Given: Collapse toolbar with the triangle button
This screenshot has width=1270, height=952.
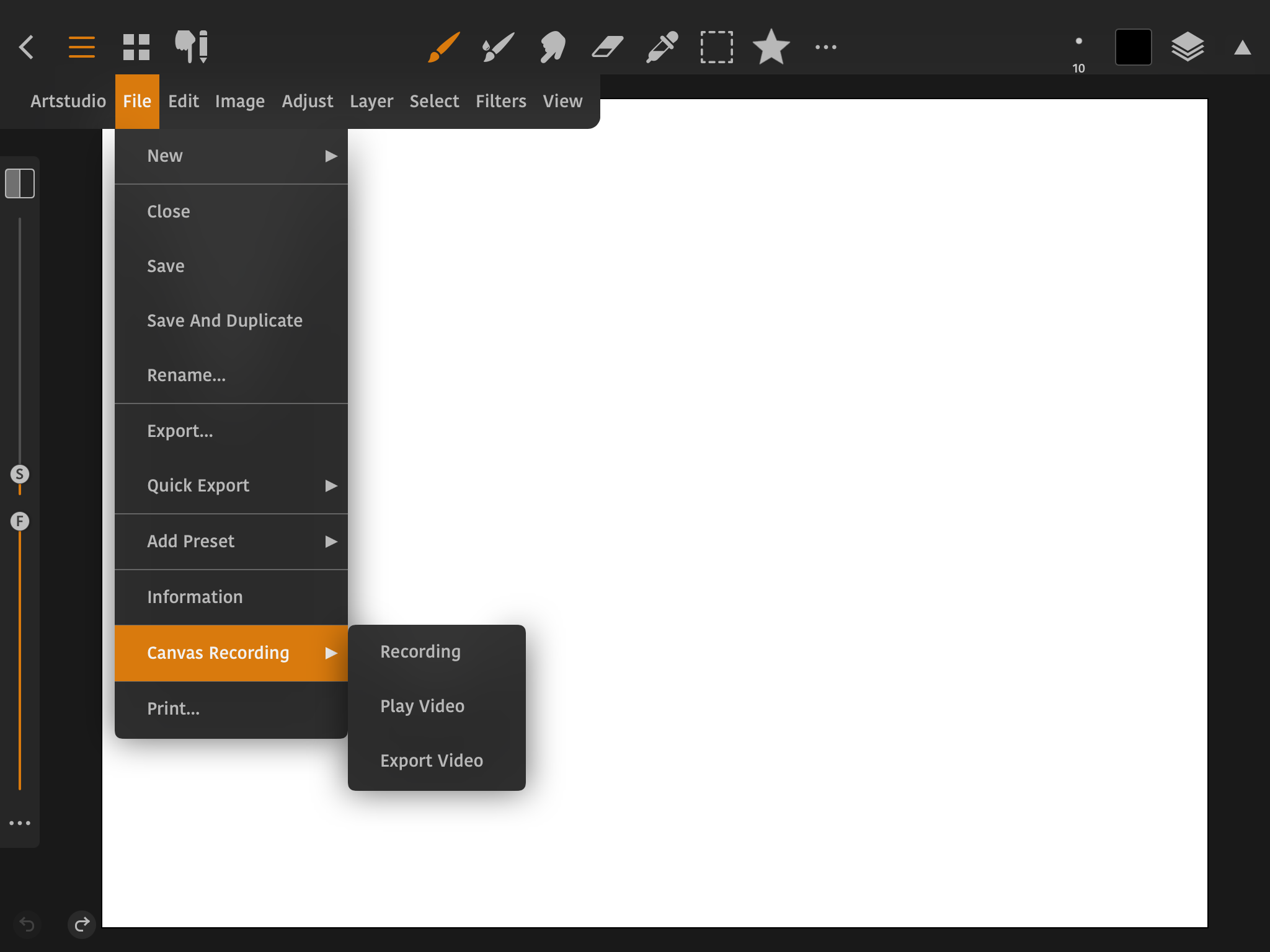Looking at the screenshot, I should (x=1242, y=48).
